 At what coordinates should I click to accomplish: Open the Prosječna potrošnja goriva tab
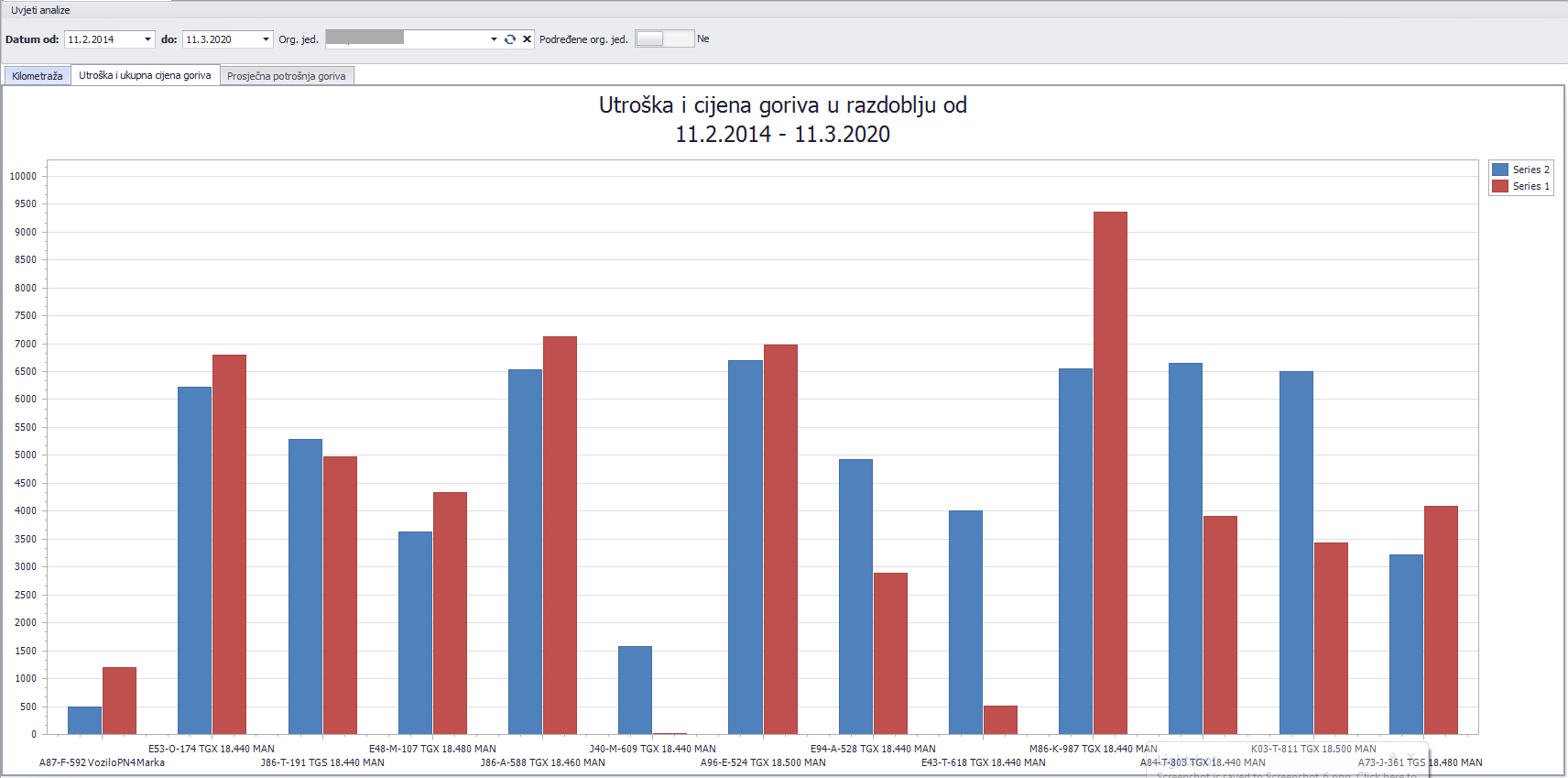pyautogui.click(x=287, y=76)
